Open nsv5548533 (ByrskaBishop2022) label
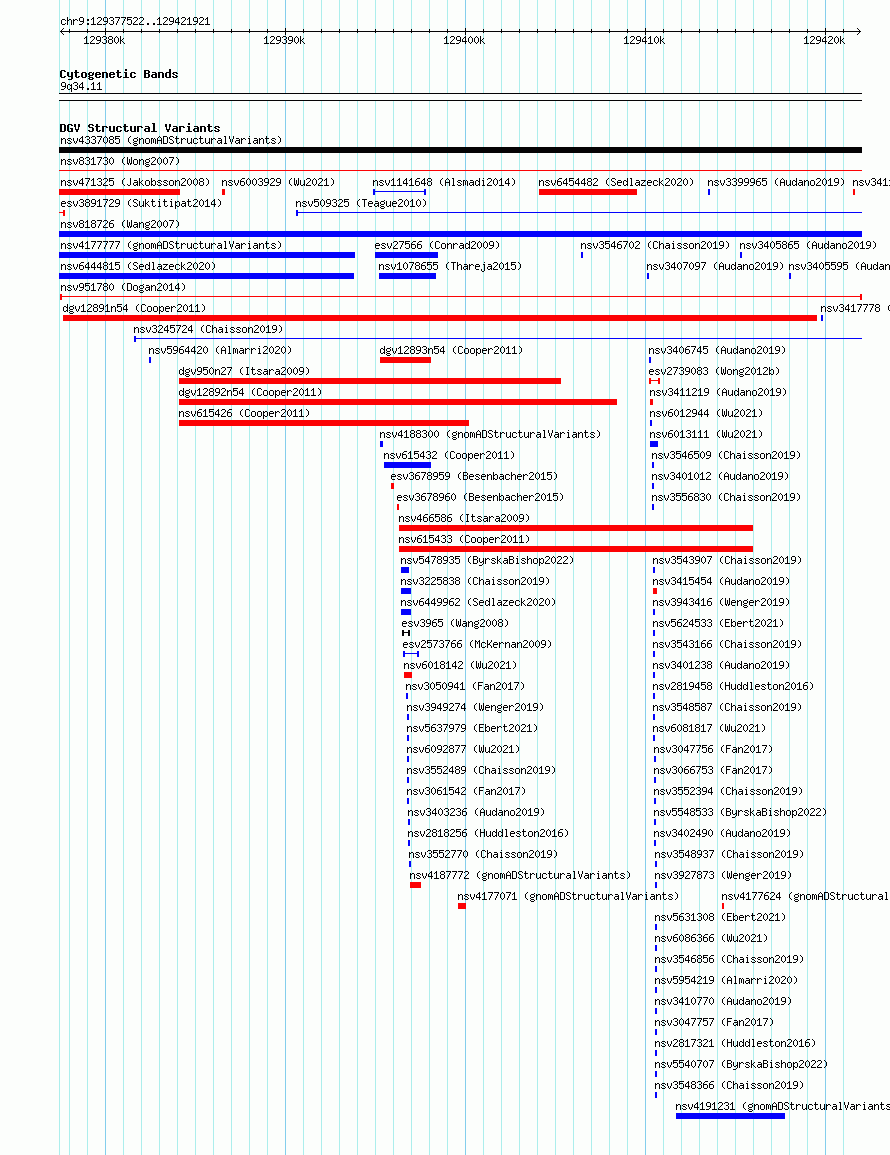 [740, 812]
